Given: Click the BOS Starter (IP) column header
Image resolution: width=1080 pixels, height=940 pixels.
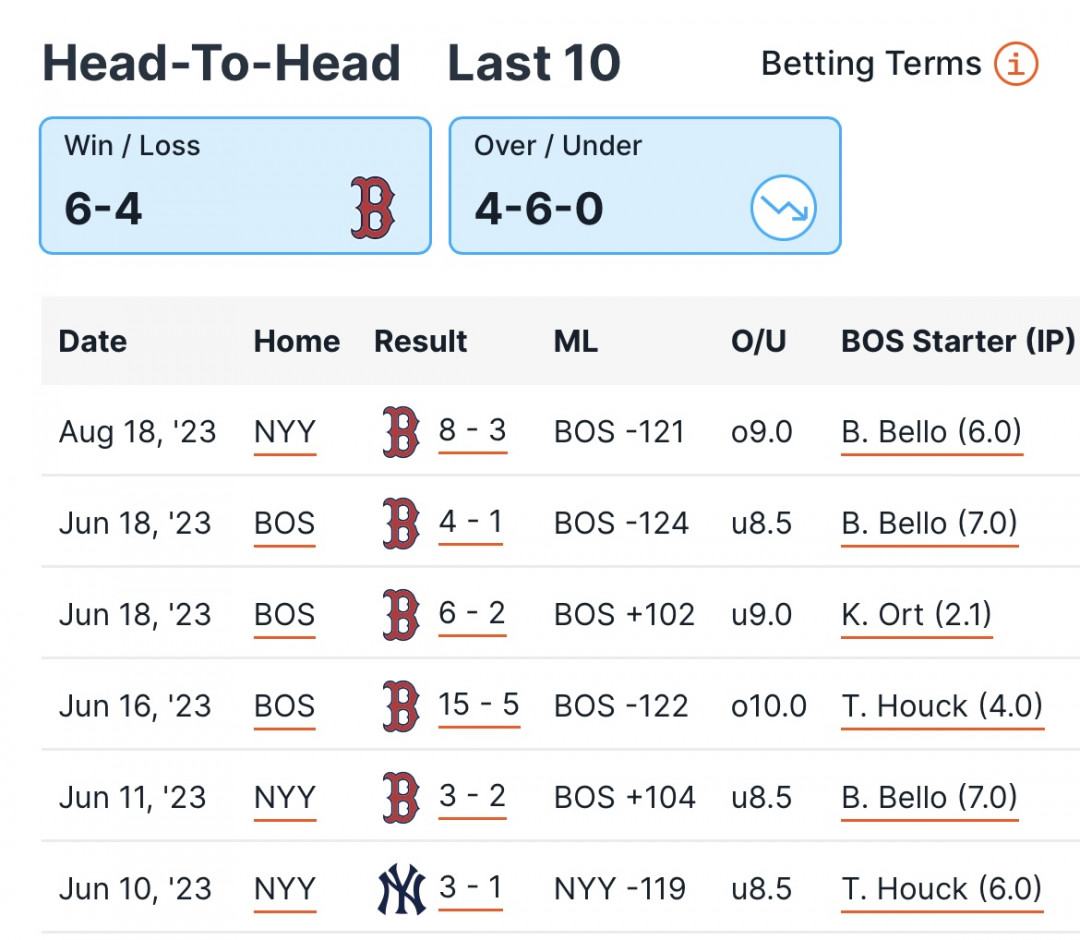Looking at the screenshot, I should (x=957, y=341).
